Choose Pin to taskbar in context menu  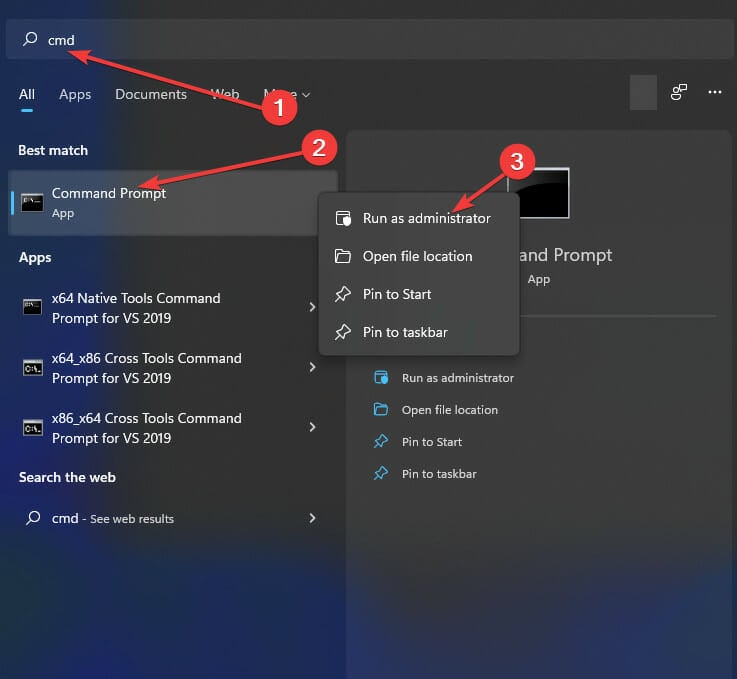[419, 332]
